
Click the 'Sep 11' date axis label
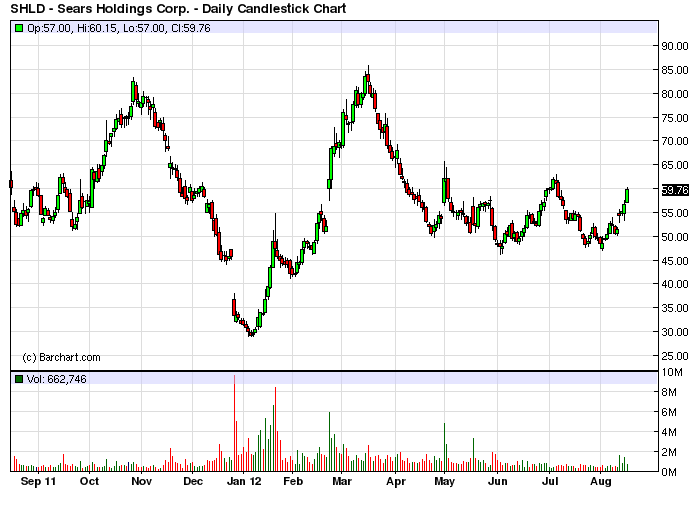pyautogui.click(x=38, y=481)
